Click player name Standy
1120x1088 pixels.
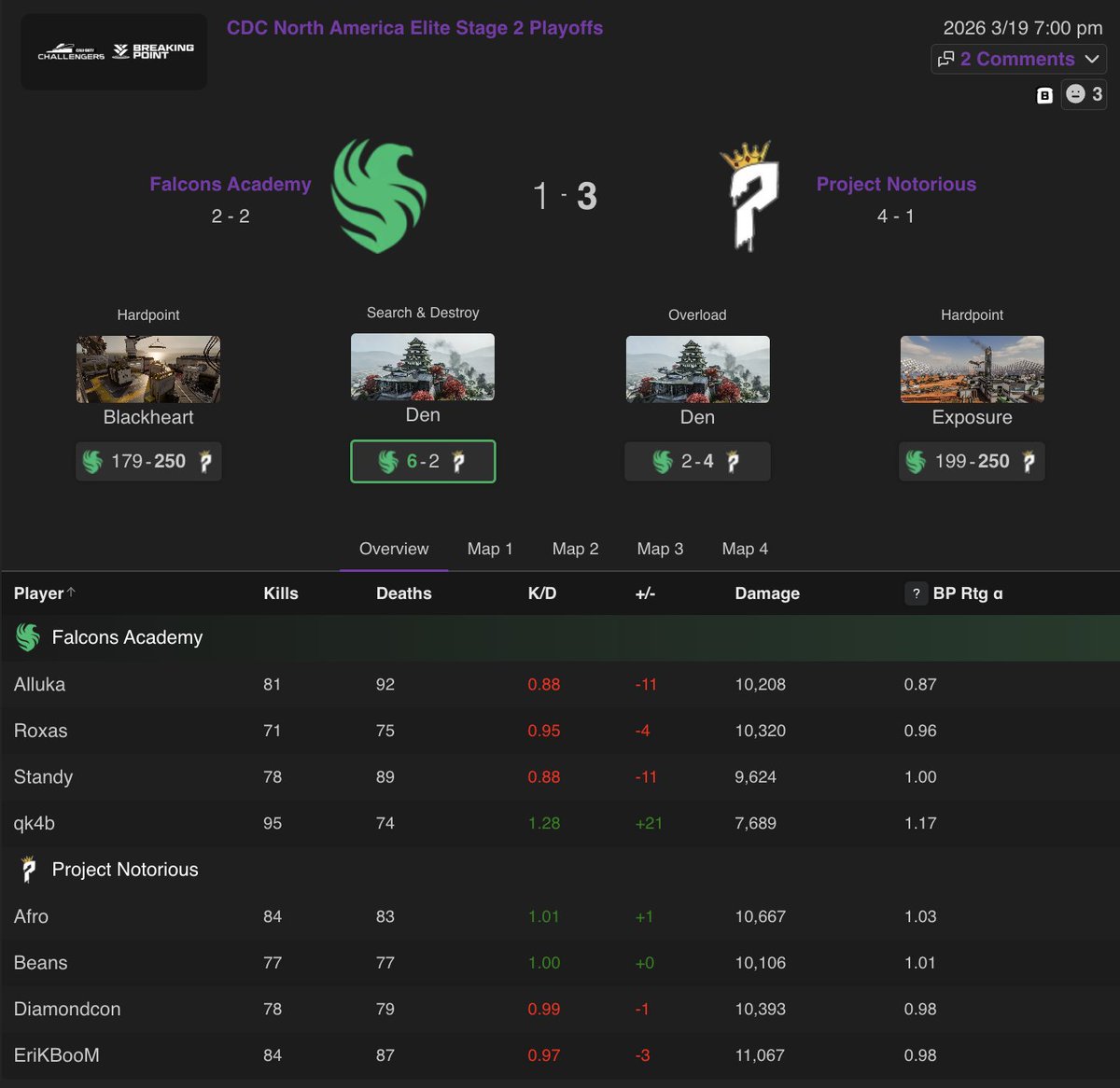[x=43, y=777]
